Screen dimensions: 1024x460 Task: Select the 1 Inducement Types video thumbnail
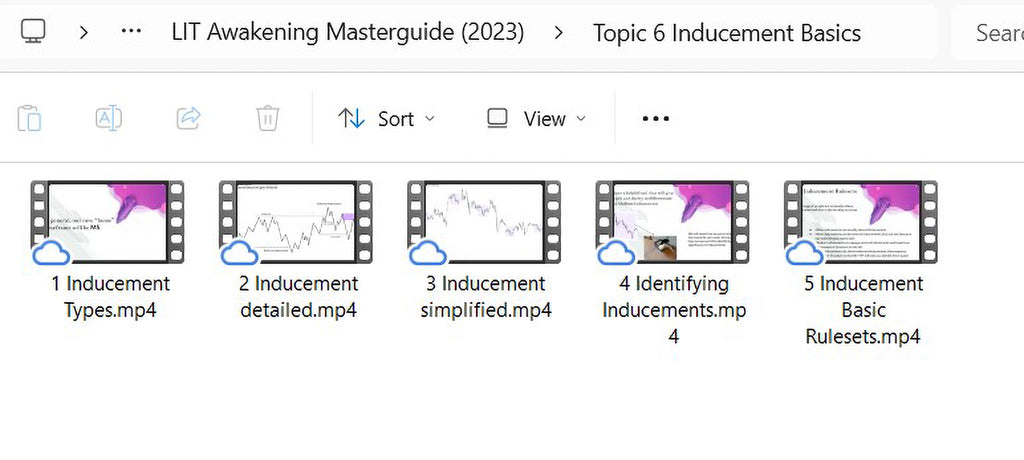tap(108, 222)
